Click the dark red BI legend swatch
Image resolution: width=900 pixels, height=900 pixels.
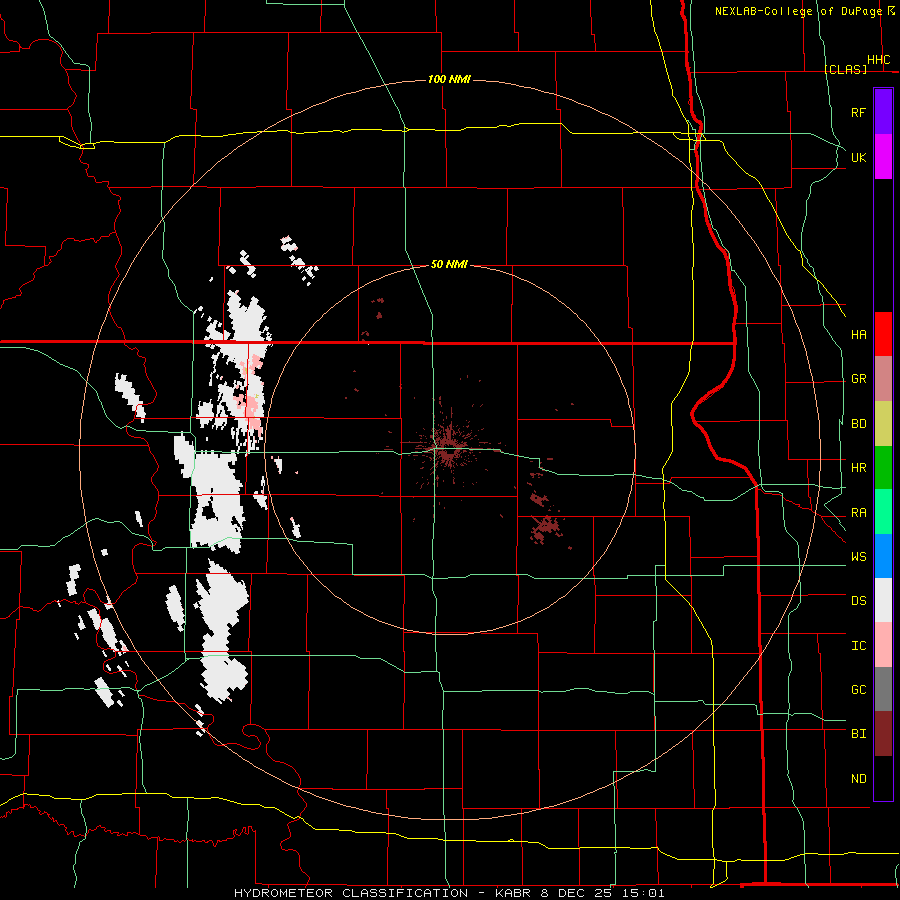pos(883,734)
